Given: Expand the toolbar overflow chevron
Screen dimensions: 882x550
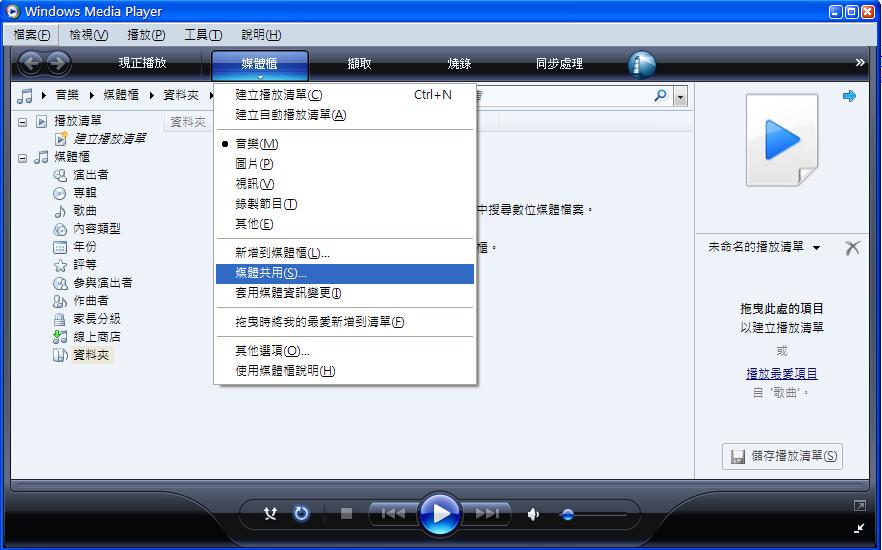Looking at the screenshot, I should pyautogui.click(x=860, y=62).
